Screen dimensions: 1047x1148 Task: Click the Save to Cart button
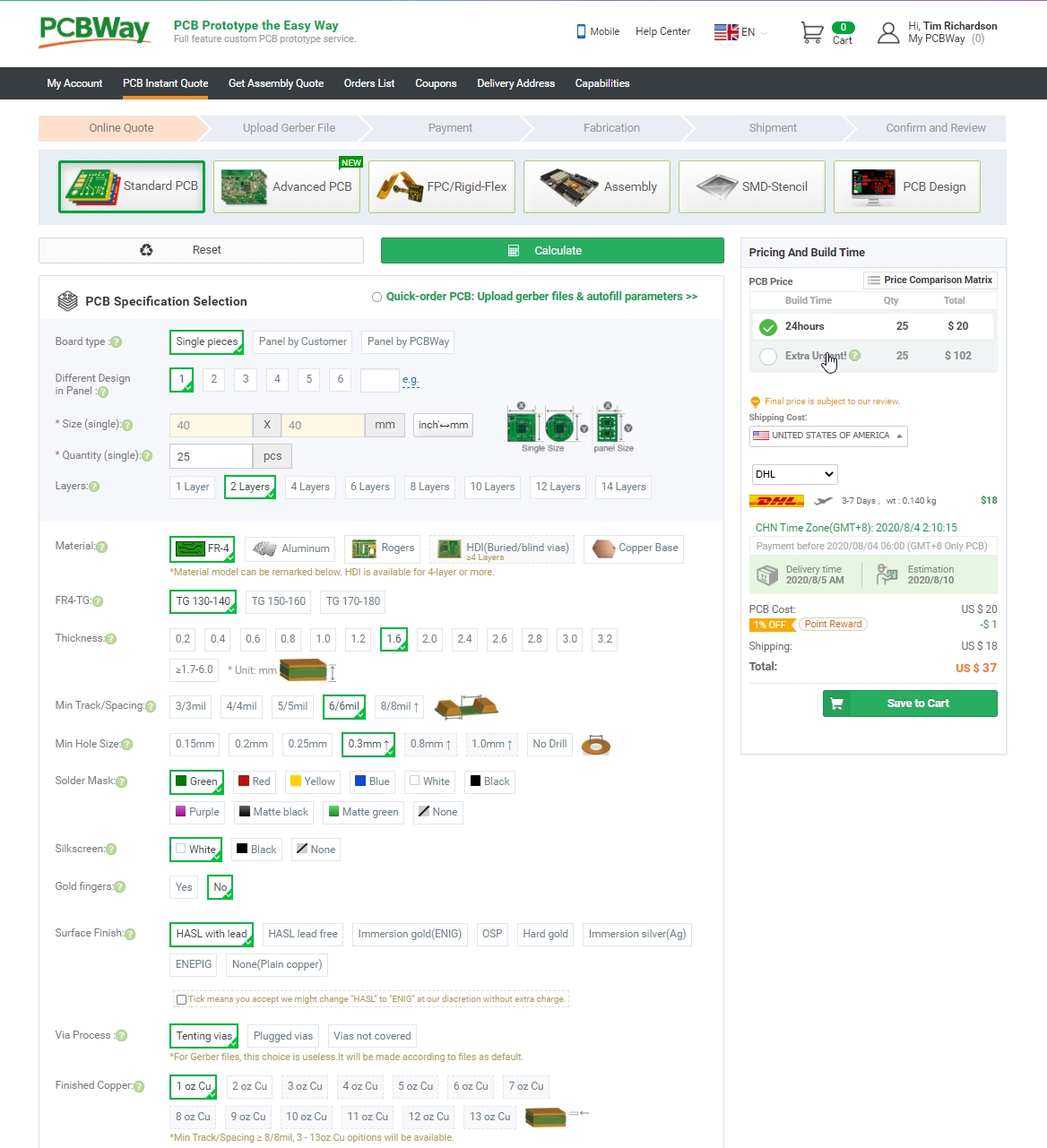[x=909, y=703]
